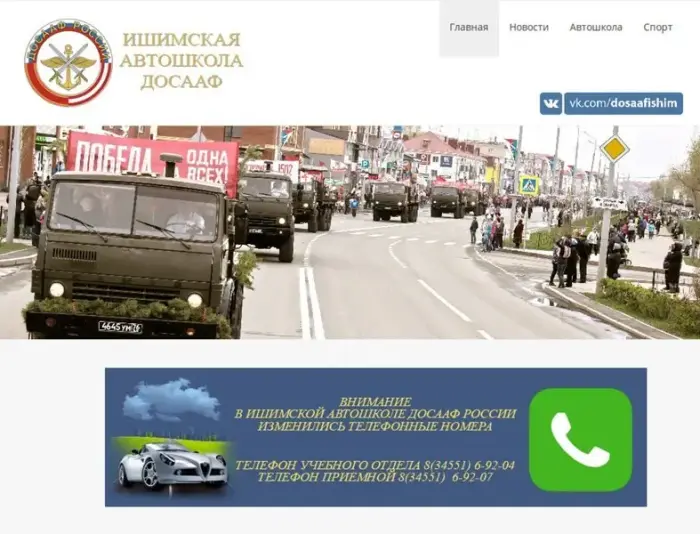Screen dimensions: 700x534
Task: Select the cloud graphic in the announcement banner
Action: pyautogui.click(x=171, y=399)
